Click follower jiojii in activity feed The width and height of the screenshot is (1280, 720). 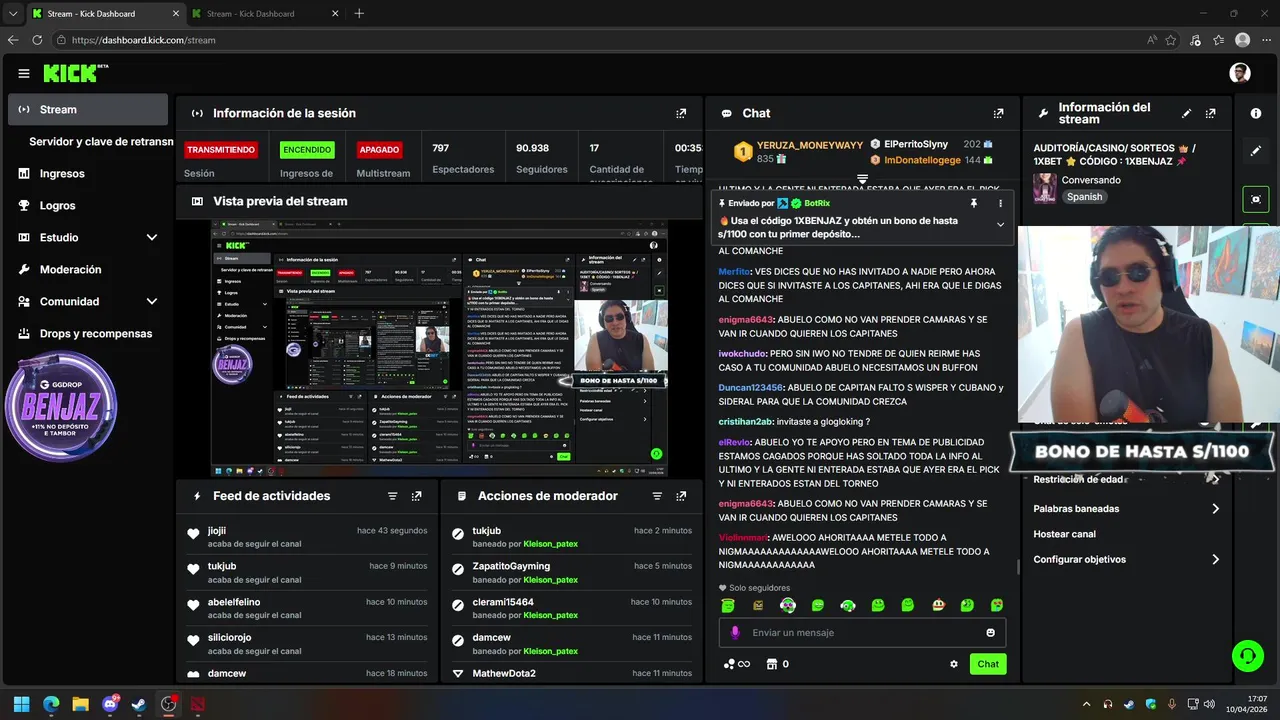tap(217, 531)
